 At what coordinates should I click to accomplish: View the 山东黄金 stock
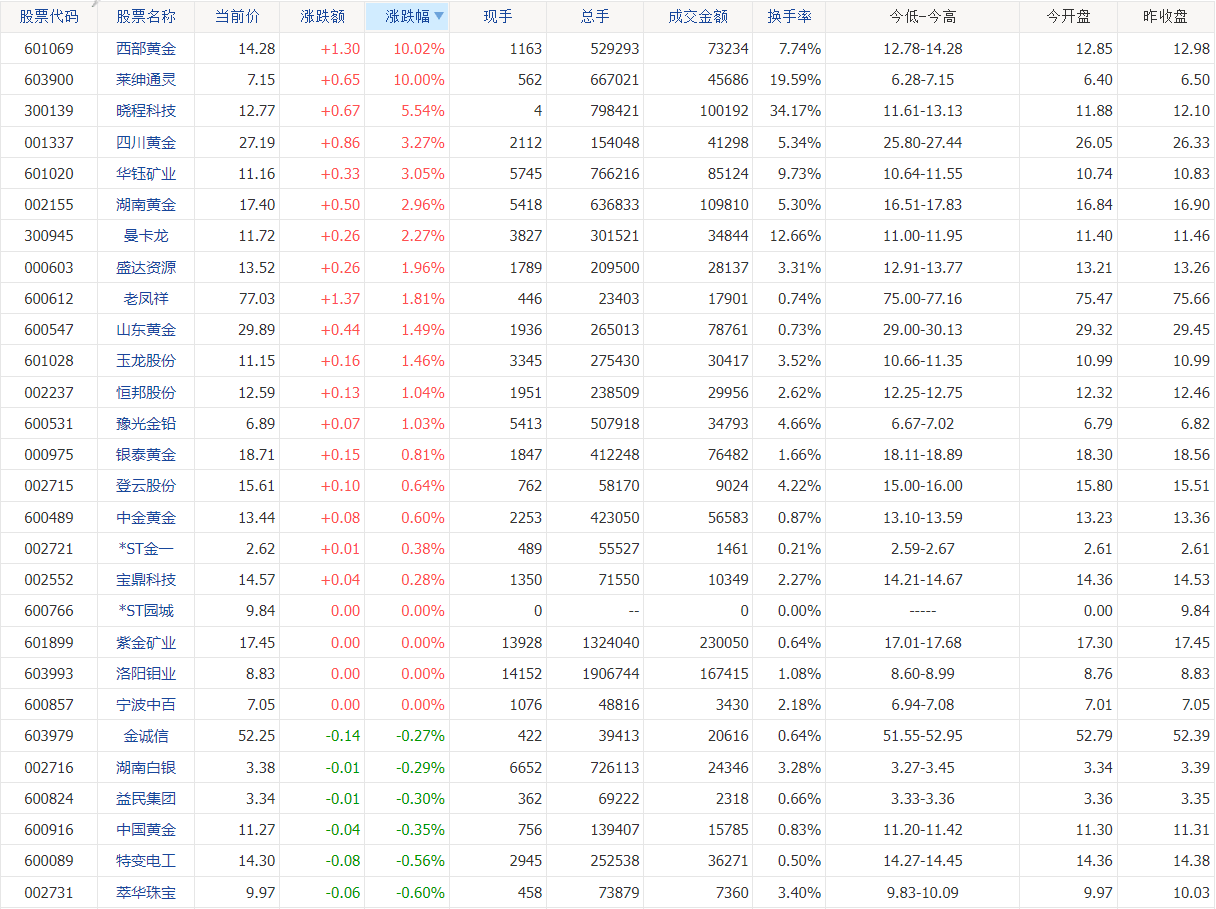(x=146, y=330)
